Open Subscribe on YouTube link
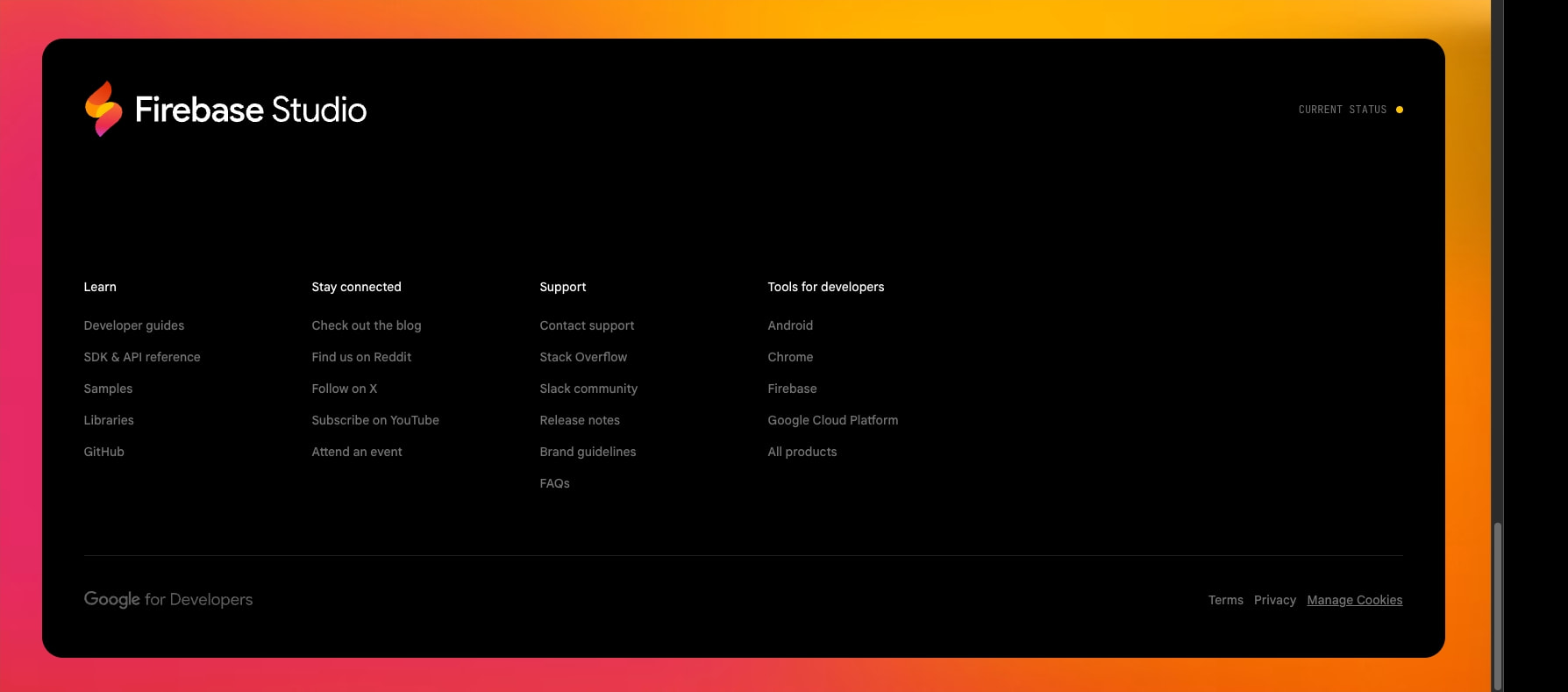The width and height of the screenshot is (1568, 692). click(375, 420)
